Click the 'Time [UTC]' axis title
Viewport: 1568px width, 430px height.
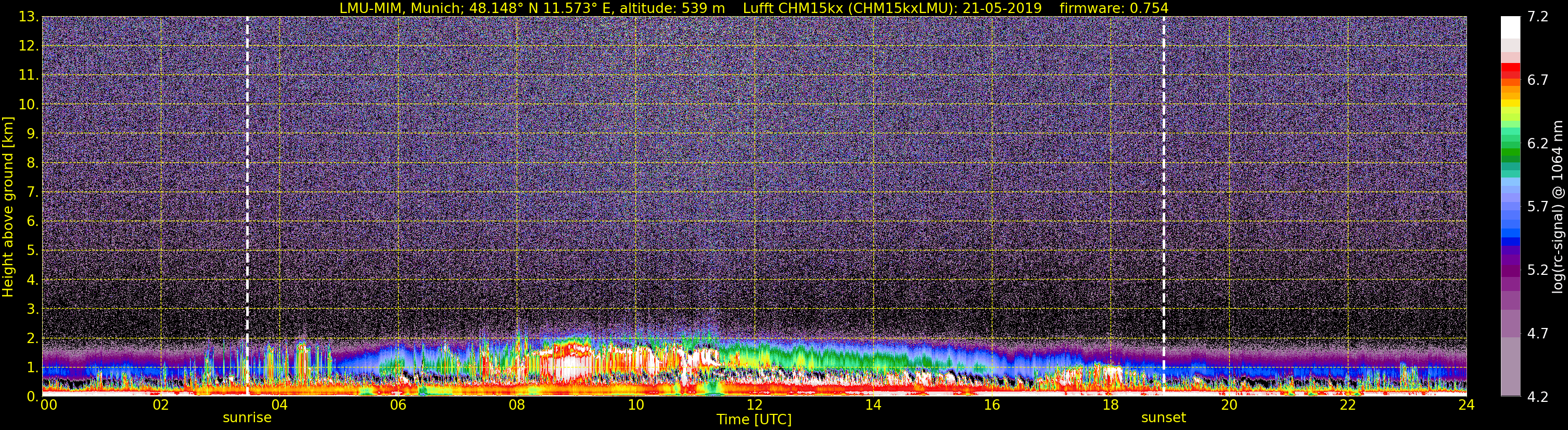tap(754, 420)
